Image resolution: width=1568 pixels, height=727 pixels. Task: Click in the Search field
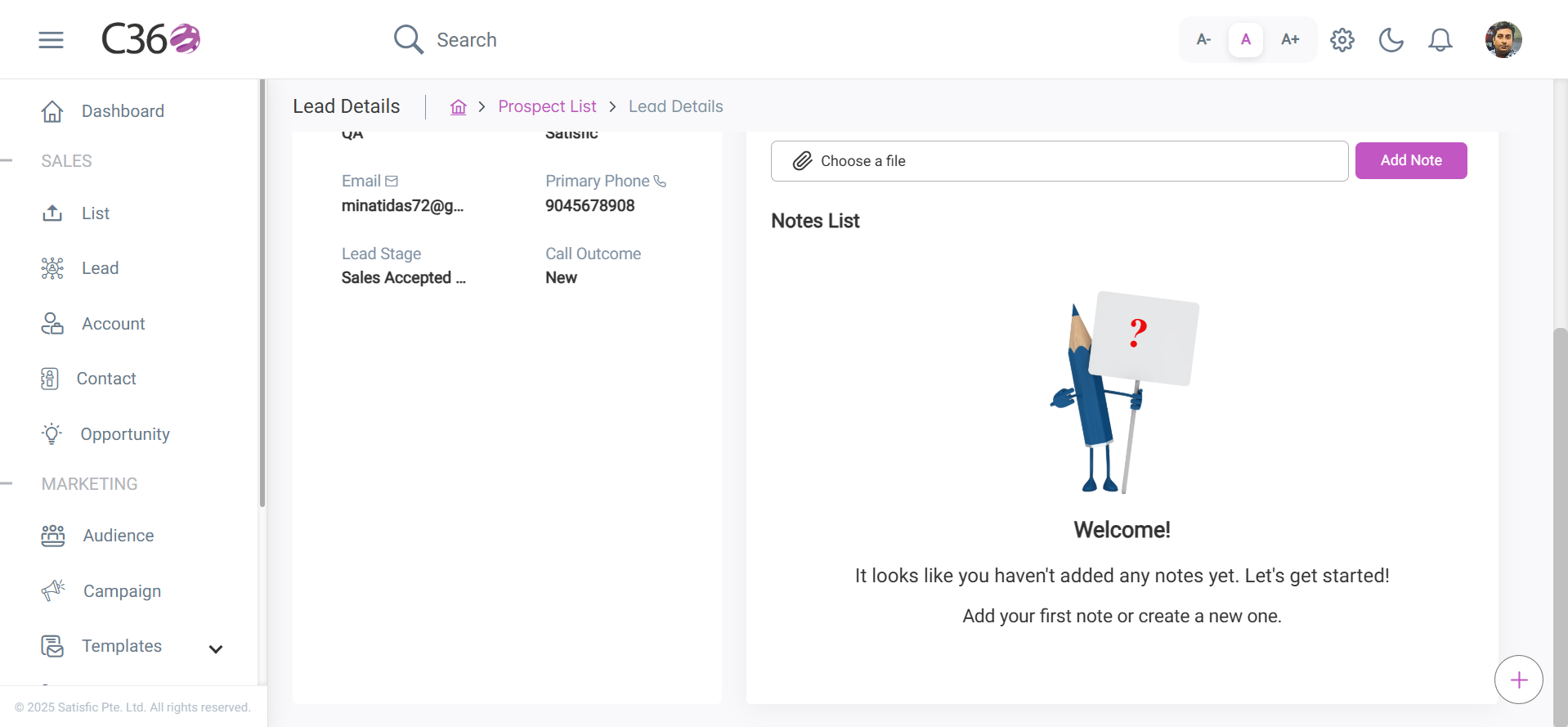click(466, 40)
